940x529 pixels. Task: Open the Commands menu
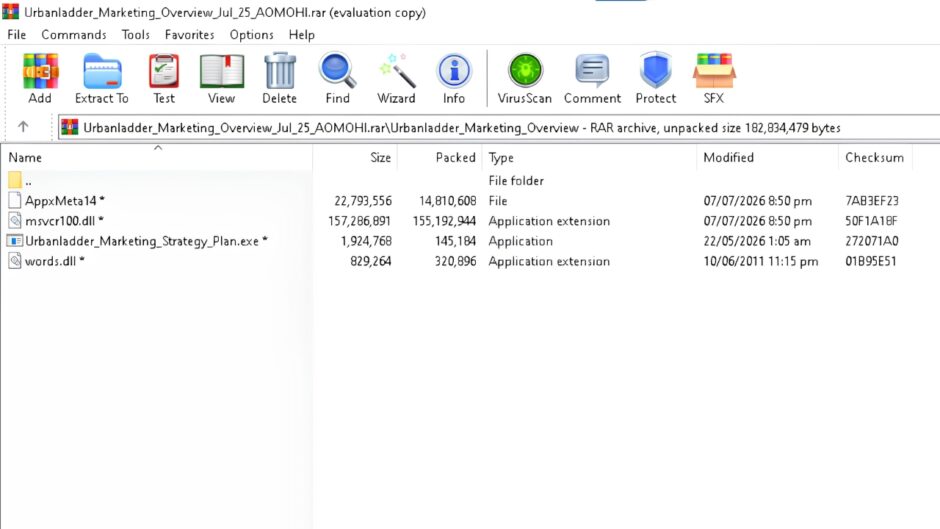tap(74, 35)
